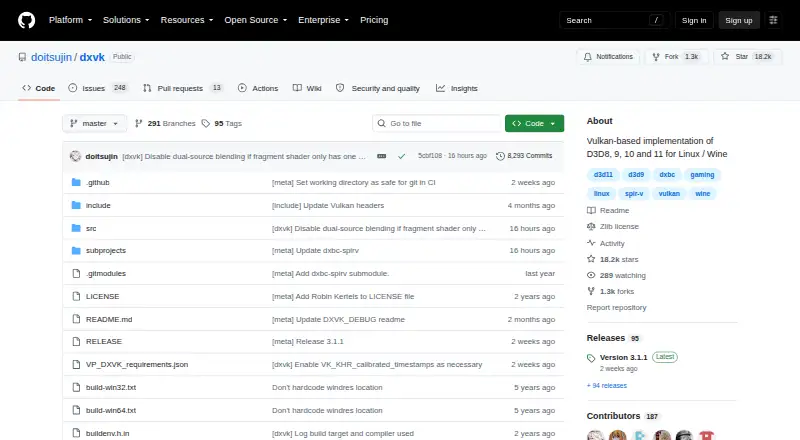800x440 pixels.
Task: Click the eye icon beside 289 watching
Action: 591,275
